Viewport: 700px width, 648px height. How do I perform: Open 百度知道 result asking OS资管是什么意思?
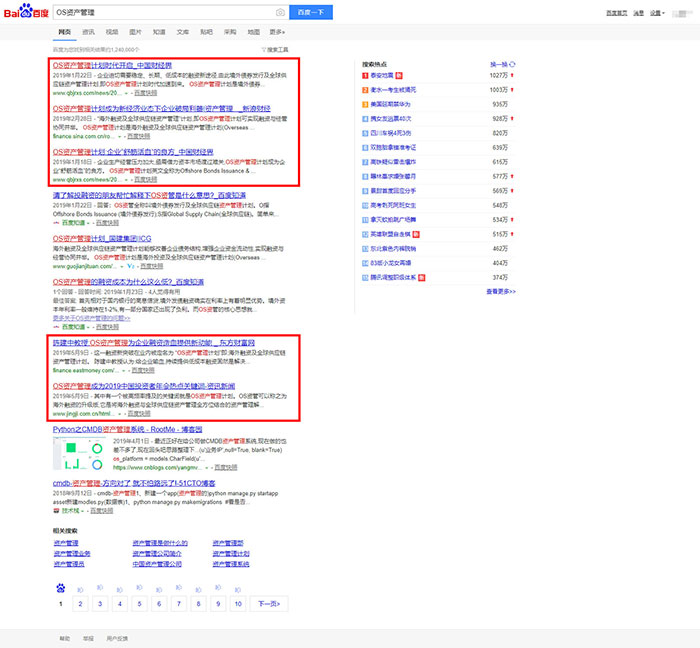tap(149, 195)
